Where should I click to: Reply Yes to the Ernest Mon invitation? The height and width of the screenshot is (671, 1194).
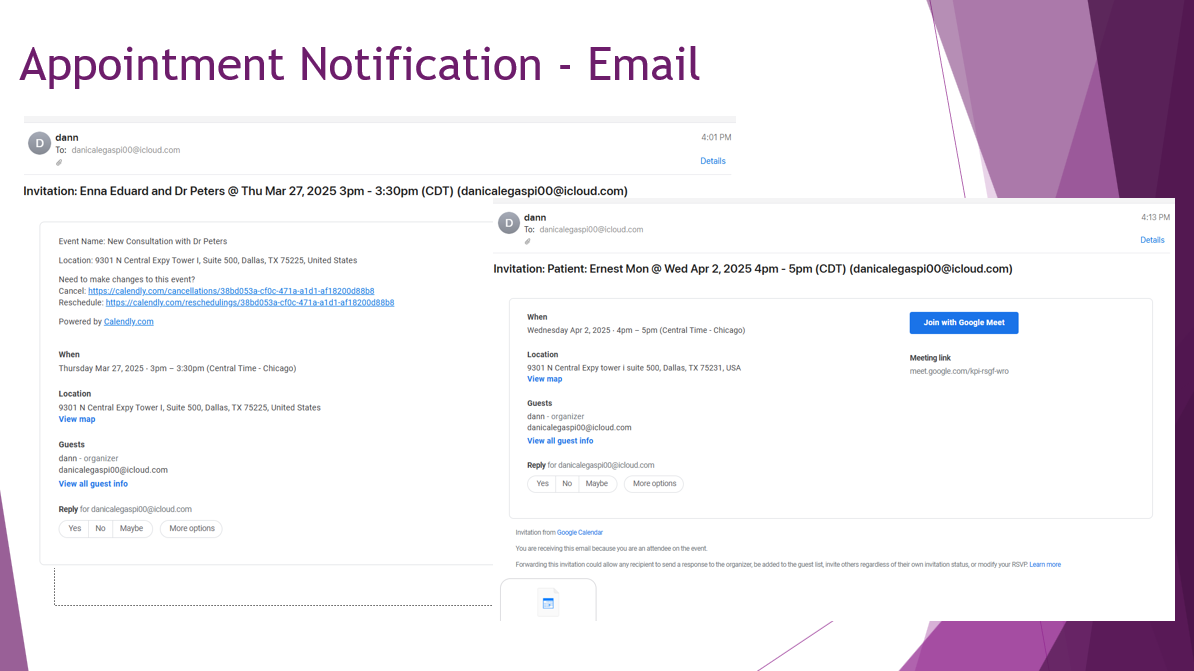pos(542,484)
